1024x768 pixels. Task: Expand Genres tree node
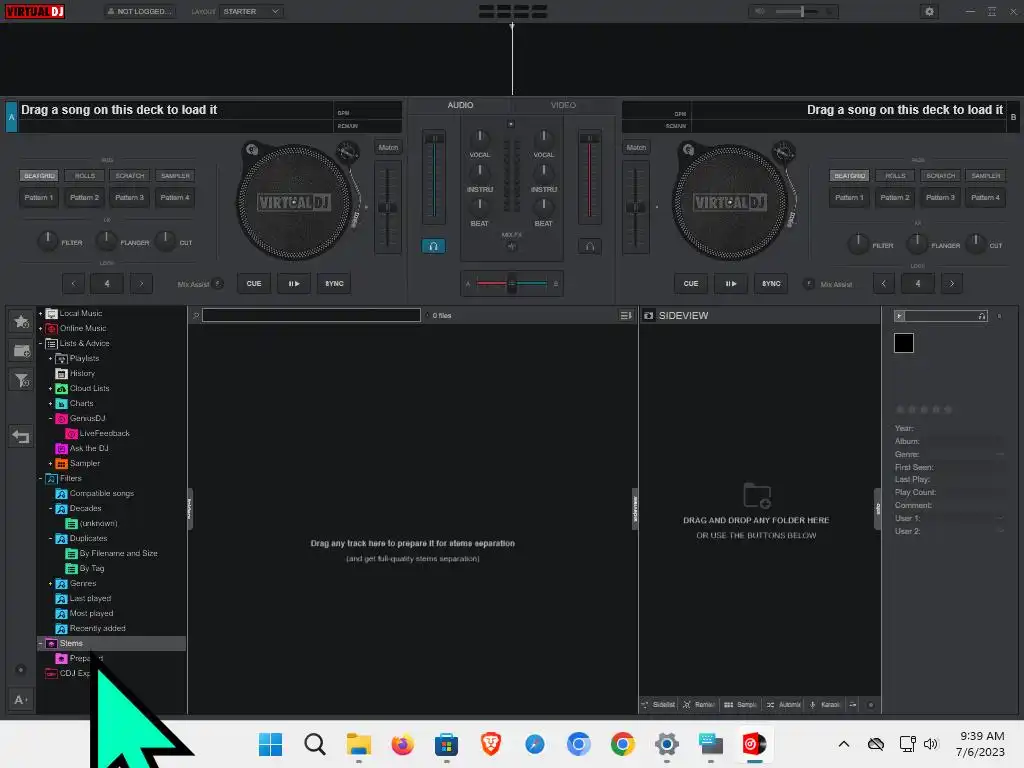click(50, 584)
